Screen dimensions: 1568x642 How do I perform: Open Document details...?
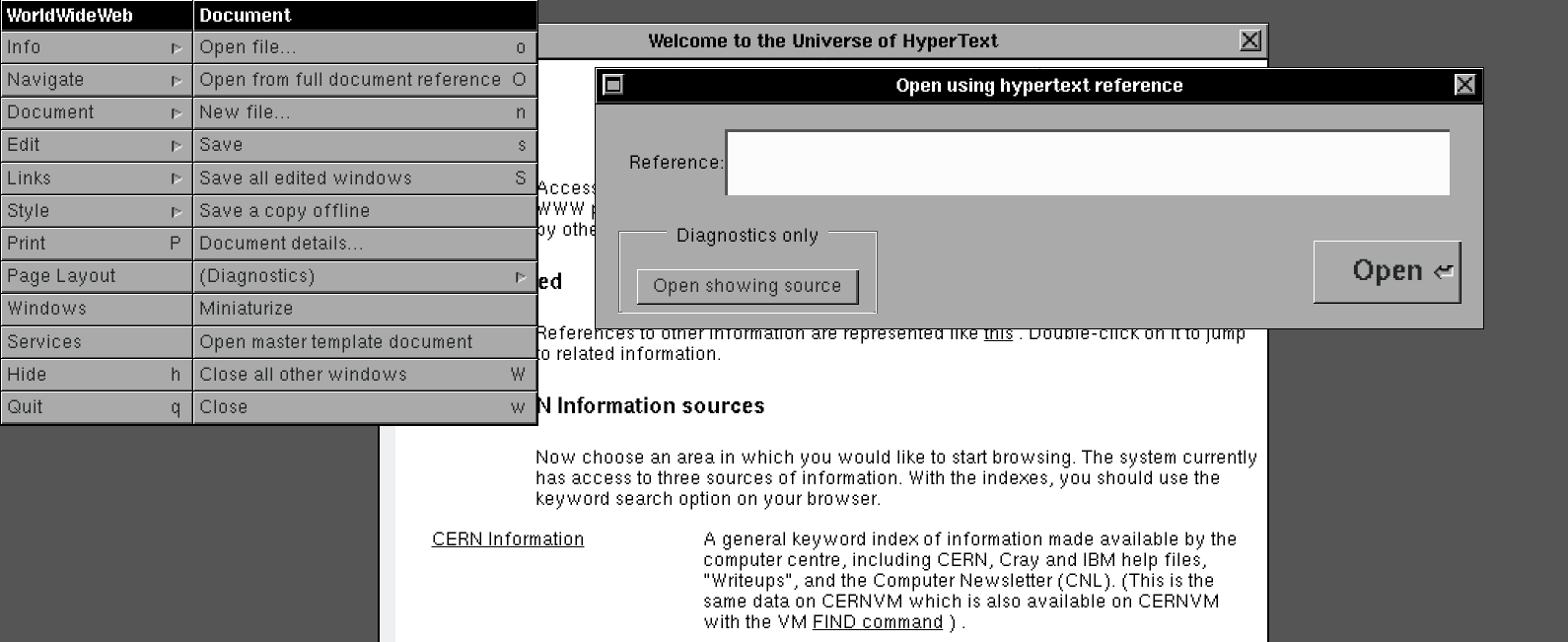[365, 243]
